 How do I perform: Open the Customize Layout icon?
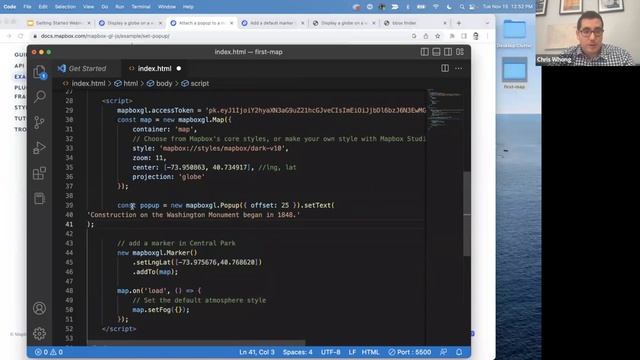click(460, 52)
